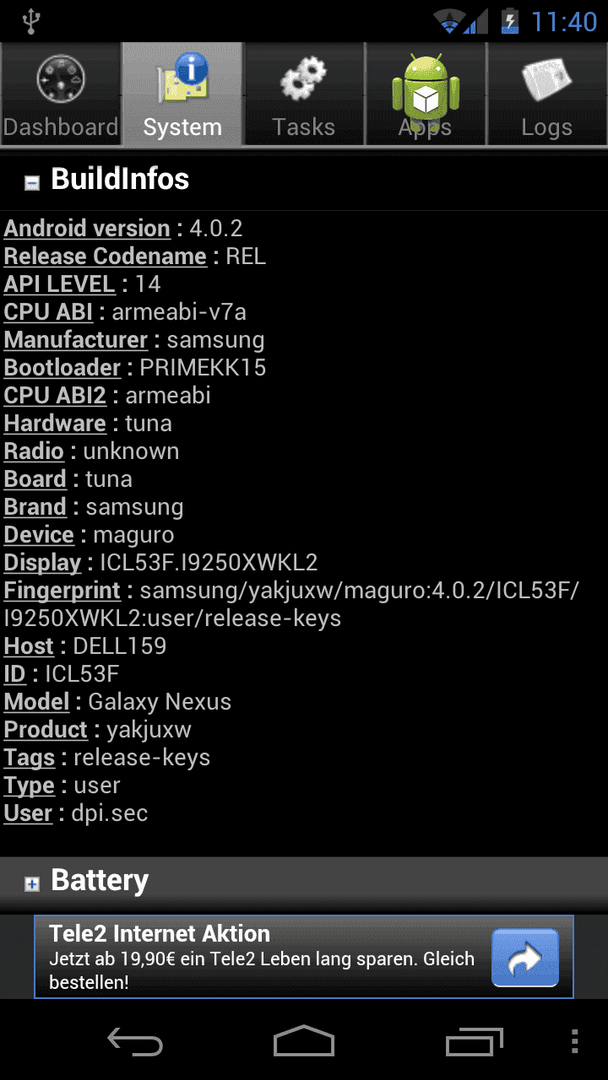
Task: Open the Logs newspaper icon
Action: 546,80
